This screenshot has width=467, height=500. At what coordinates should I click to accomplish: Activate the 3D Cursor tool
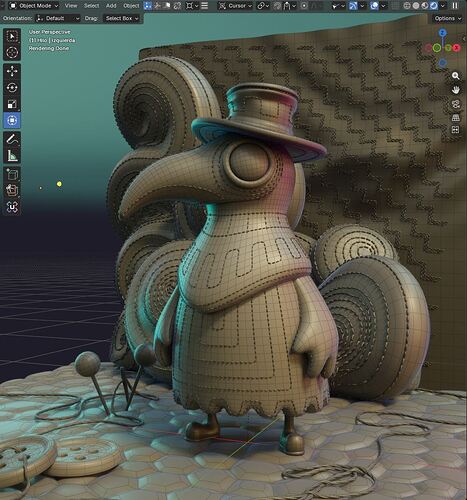coord(12,52)
